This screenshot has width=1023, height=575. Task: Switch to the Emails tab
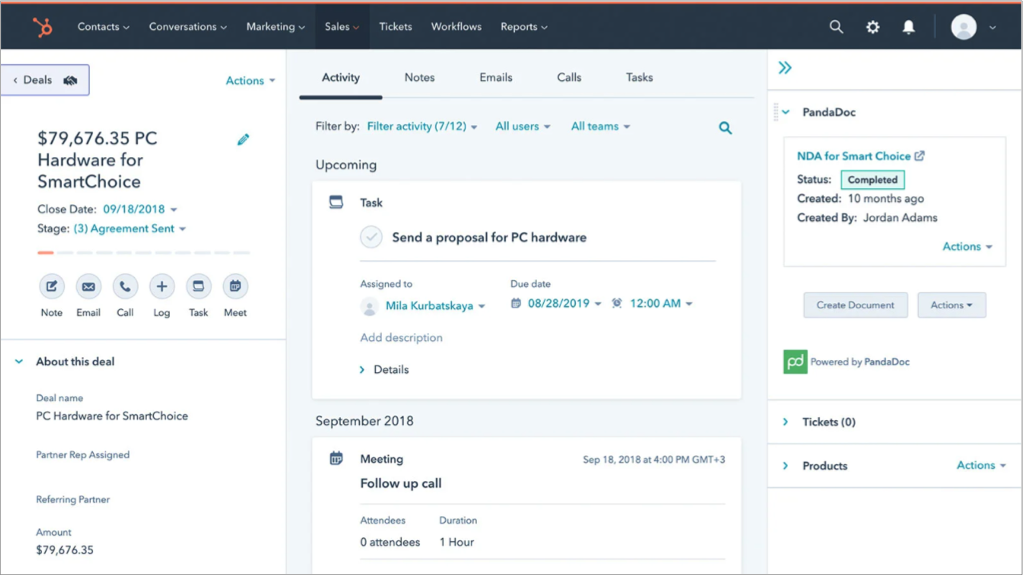[495, 78]
